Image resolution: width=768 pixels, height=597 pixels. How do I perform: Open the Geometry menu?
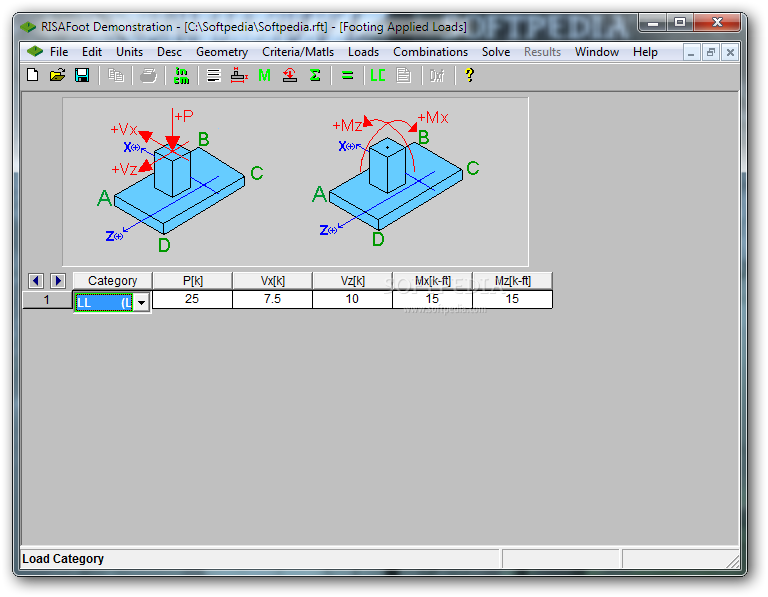tap(222, 52)
